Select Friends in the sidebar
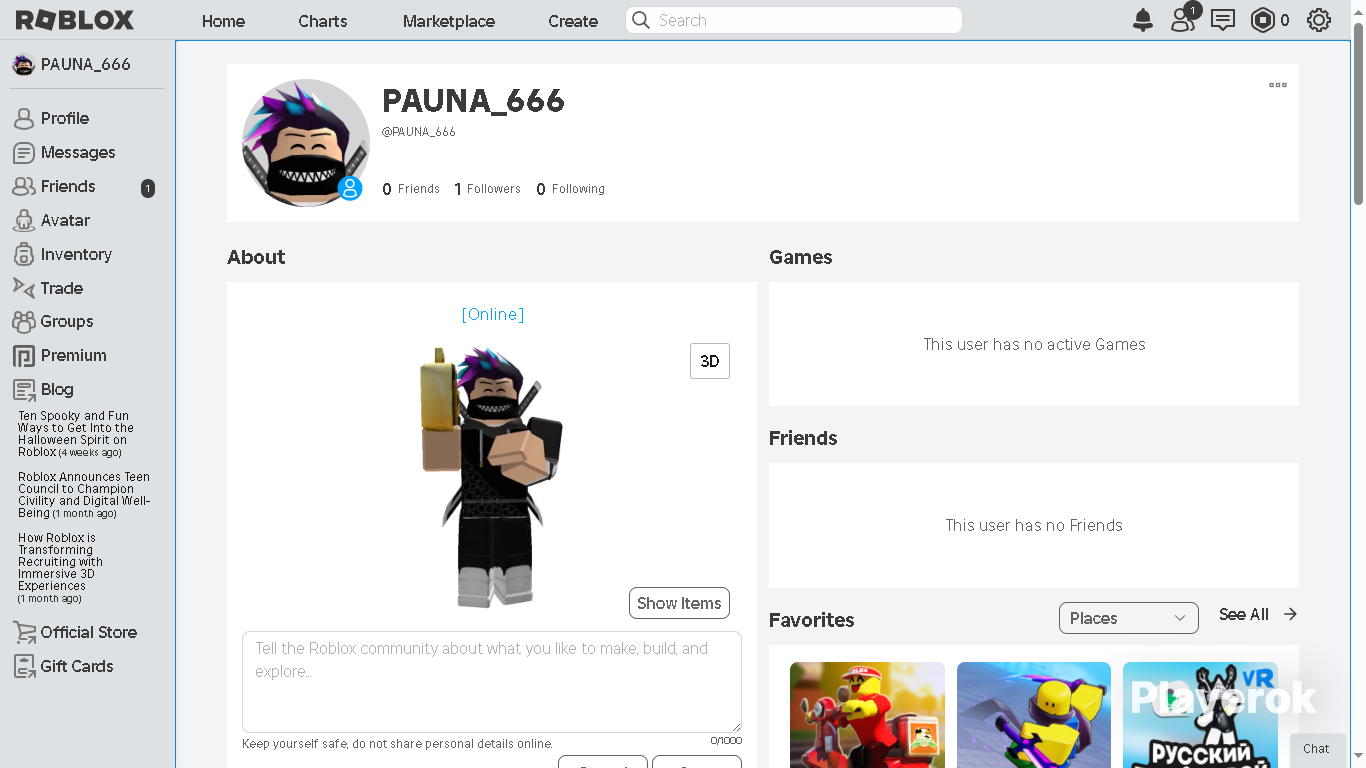This screenshot has width=1366, height=768. [68, 186]
